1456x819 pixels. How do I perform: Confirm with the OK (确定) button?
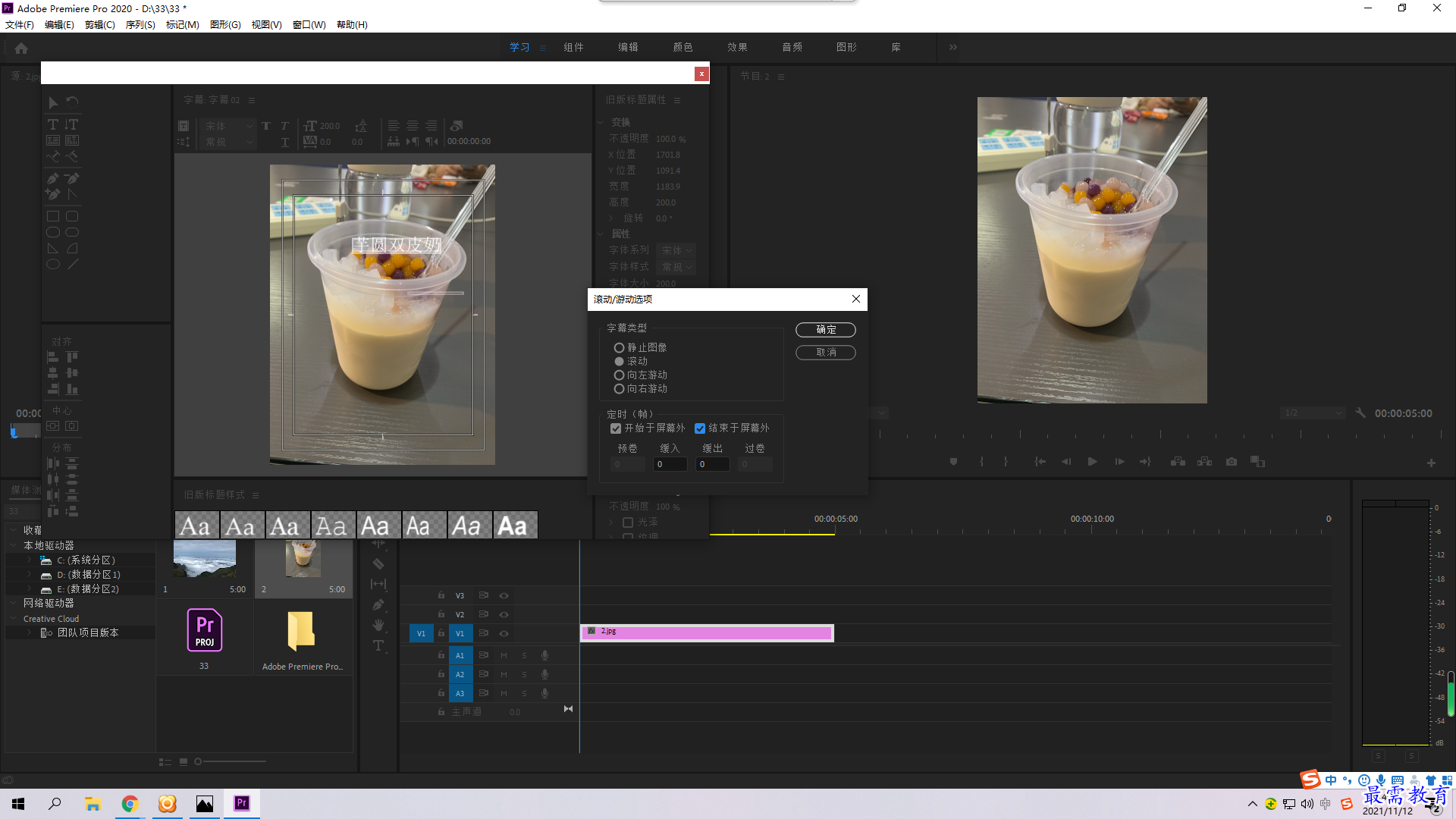(x=826, y=330)
